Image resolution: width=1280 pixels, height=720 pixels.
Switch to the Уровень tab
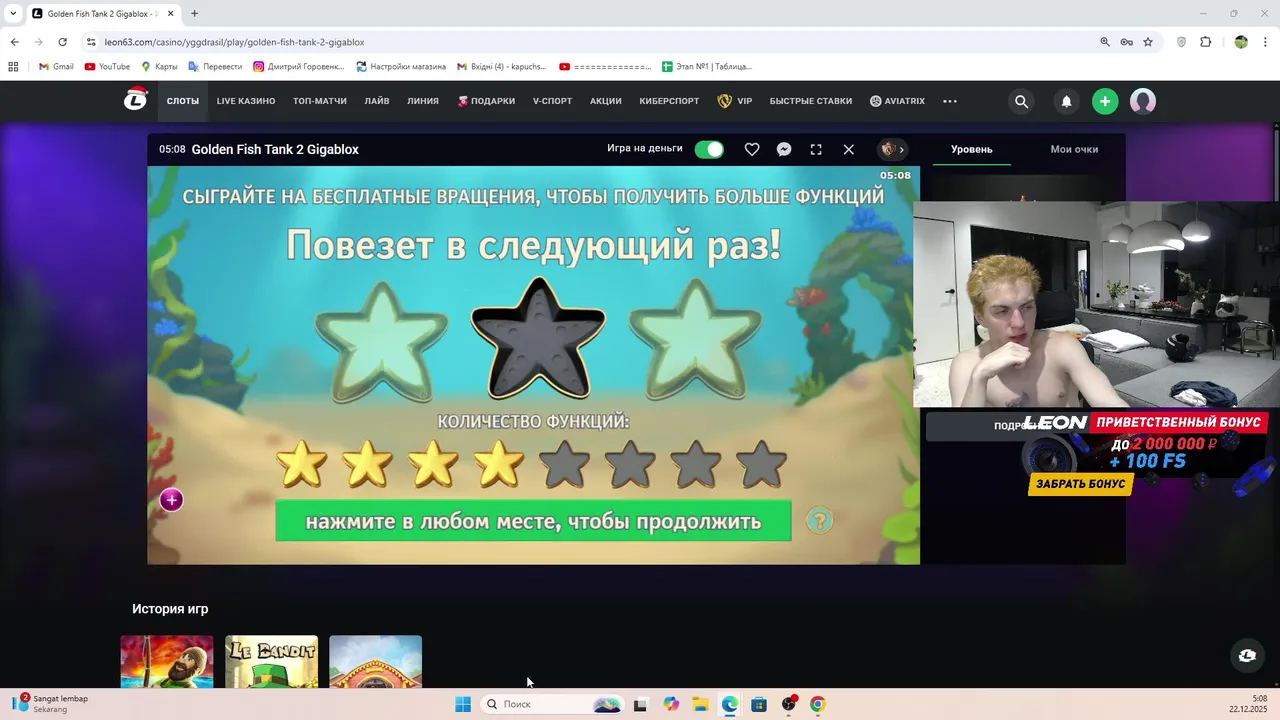972,149
